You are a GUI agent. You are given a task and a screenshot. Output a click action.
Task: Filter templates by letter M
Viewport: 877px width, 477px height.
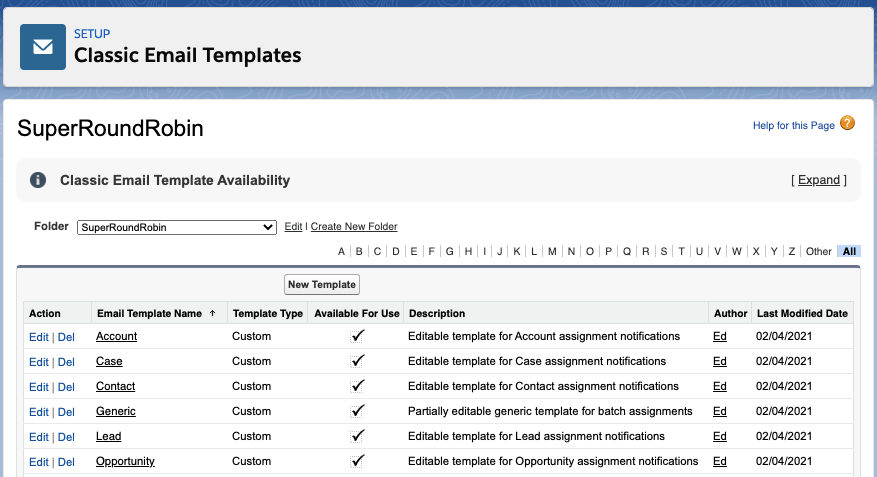click(552, 251)
